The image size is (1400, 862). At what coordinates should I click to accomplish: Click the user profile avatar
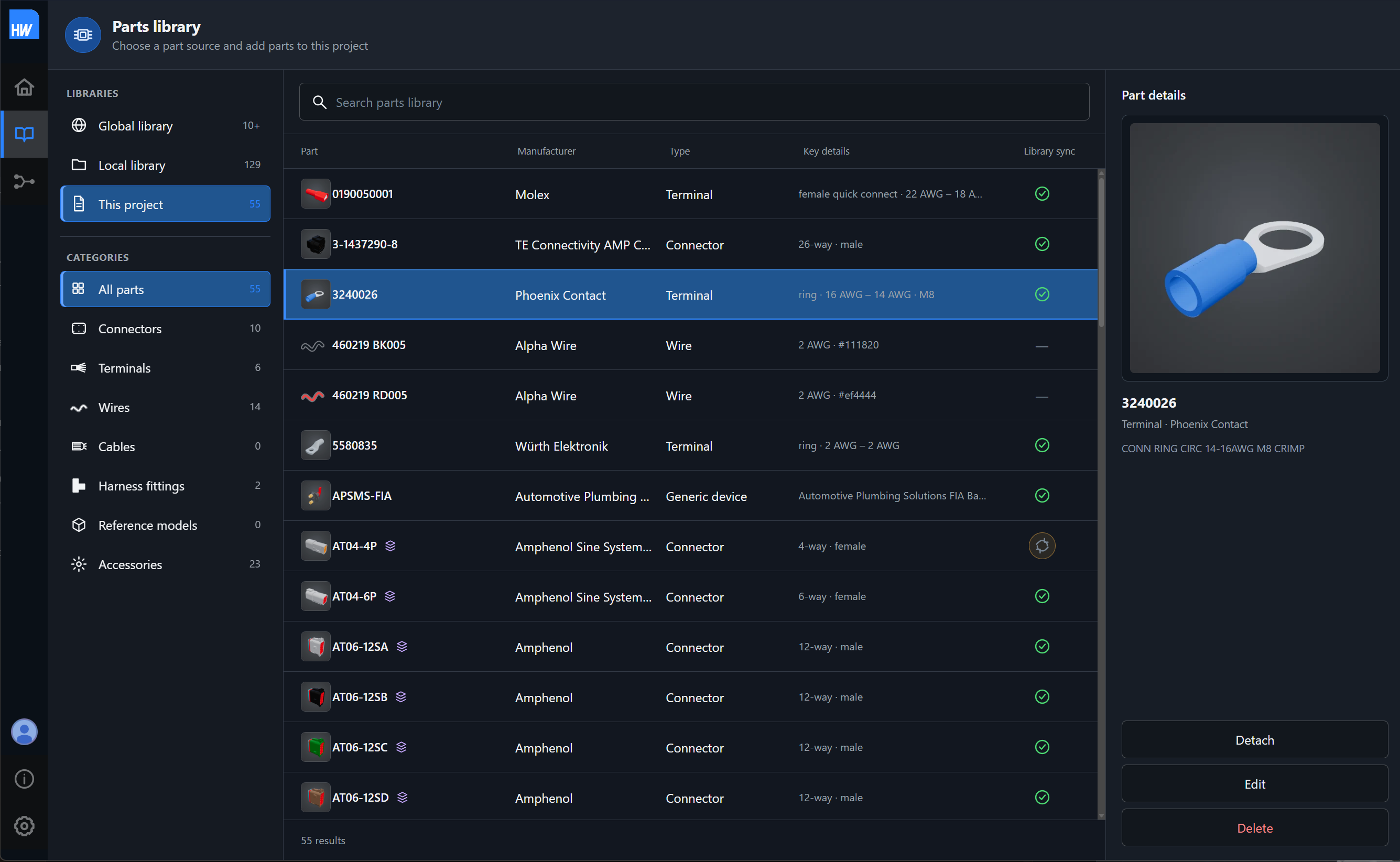click(24, 732)
